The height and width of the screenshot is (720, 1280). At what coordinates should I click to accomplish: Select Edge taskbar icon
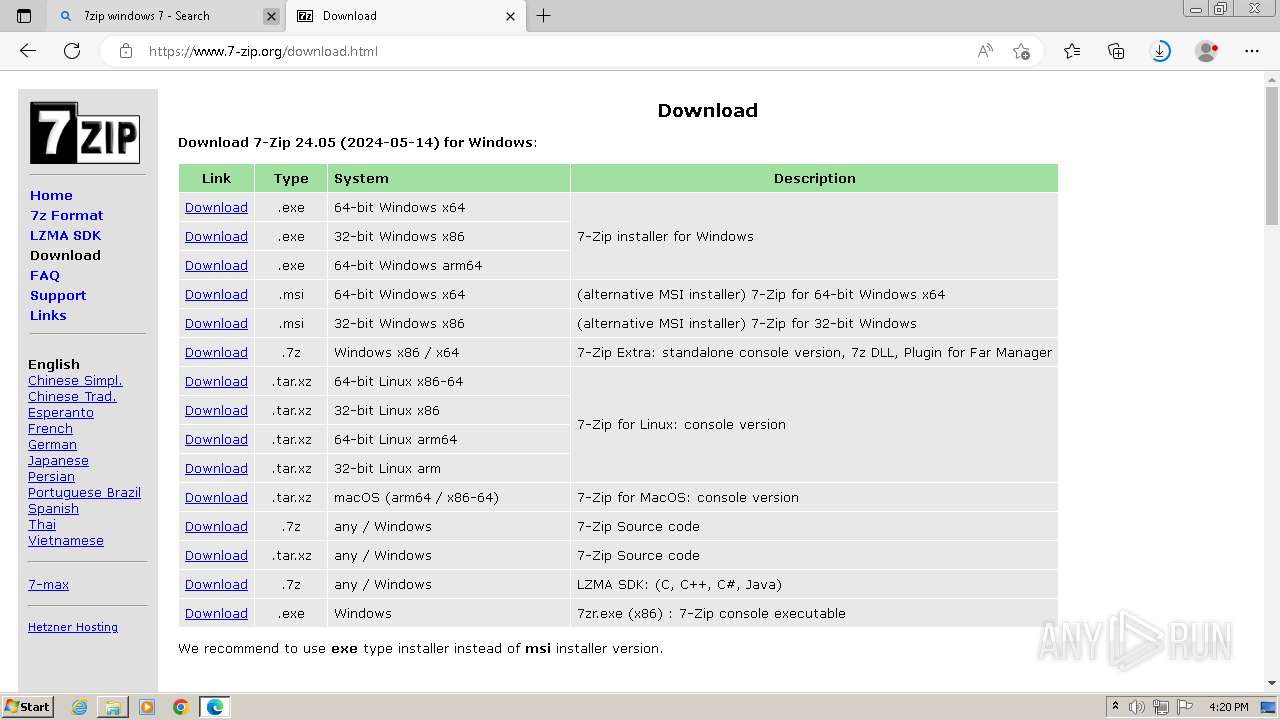tap(215, 707)
